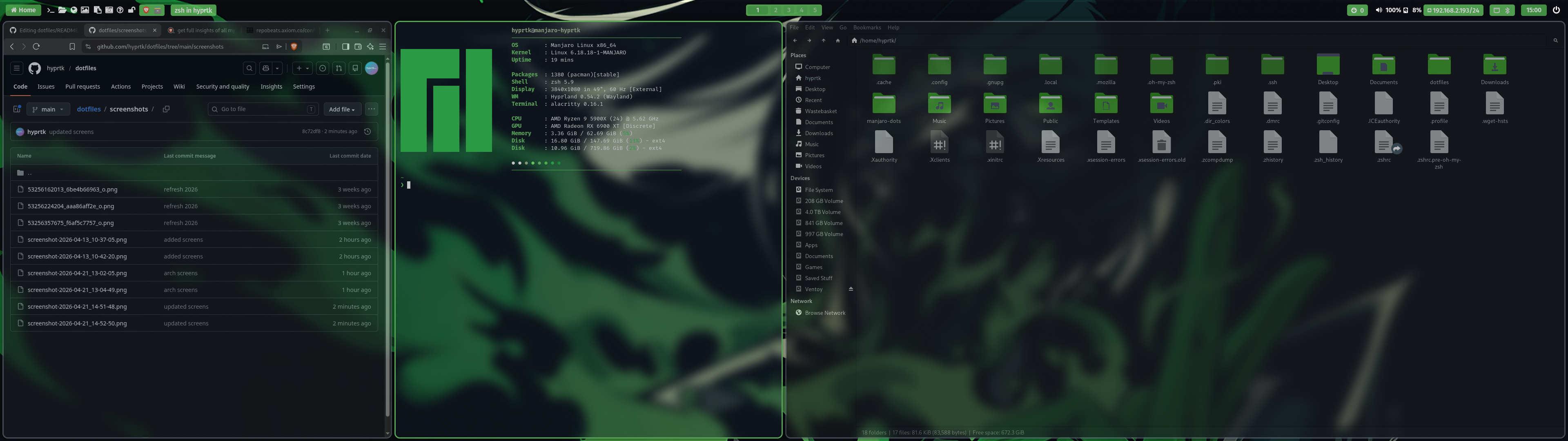Screen dimensions: 1568x441
Task: Click the Bluetooth icon in top bar
Action: [x=1508, y=10]
